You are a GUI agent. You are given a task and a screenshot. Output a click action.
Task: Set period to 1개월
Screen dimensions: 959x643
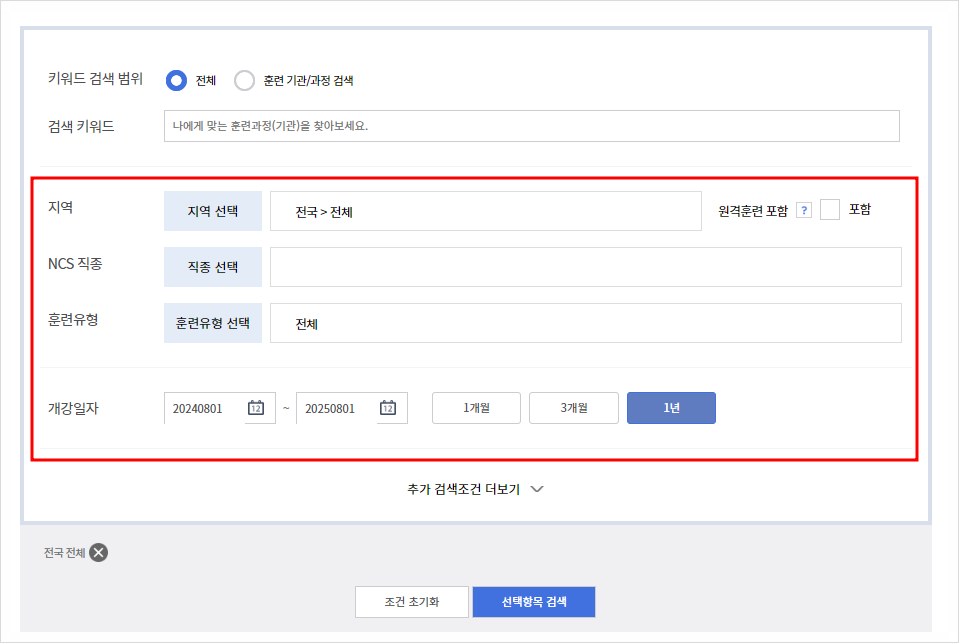click(x=476, y=408)
